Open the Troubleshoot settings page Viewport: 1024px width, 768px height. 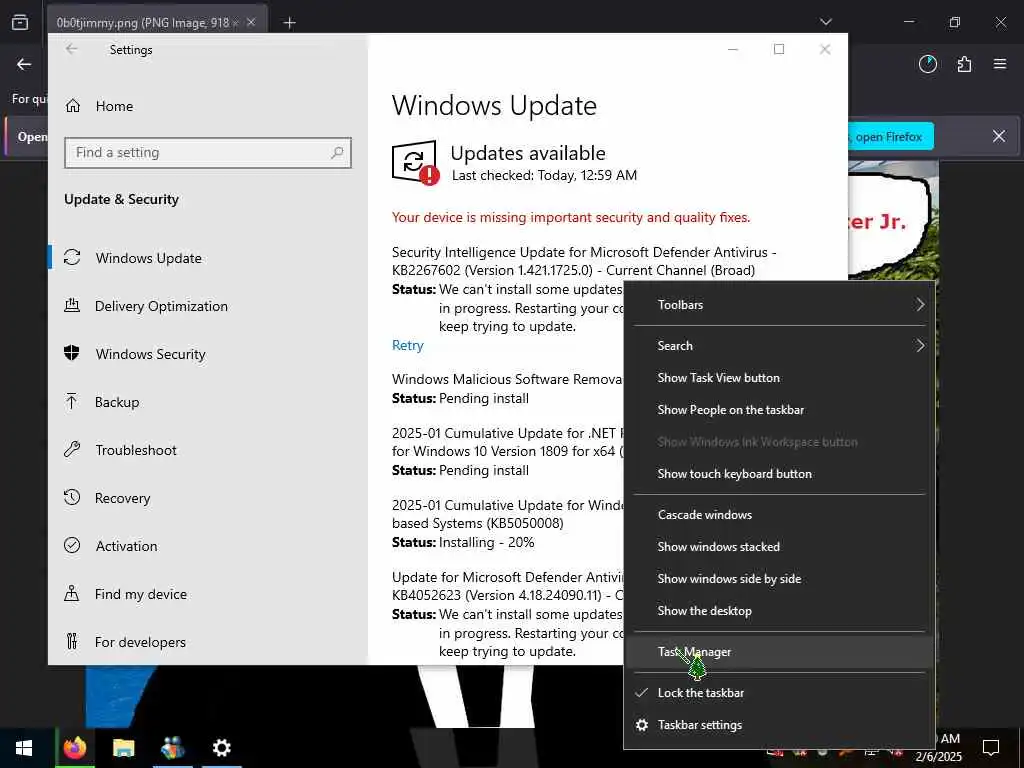click(x=208, y=450)
